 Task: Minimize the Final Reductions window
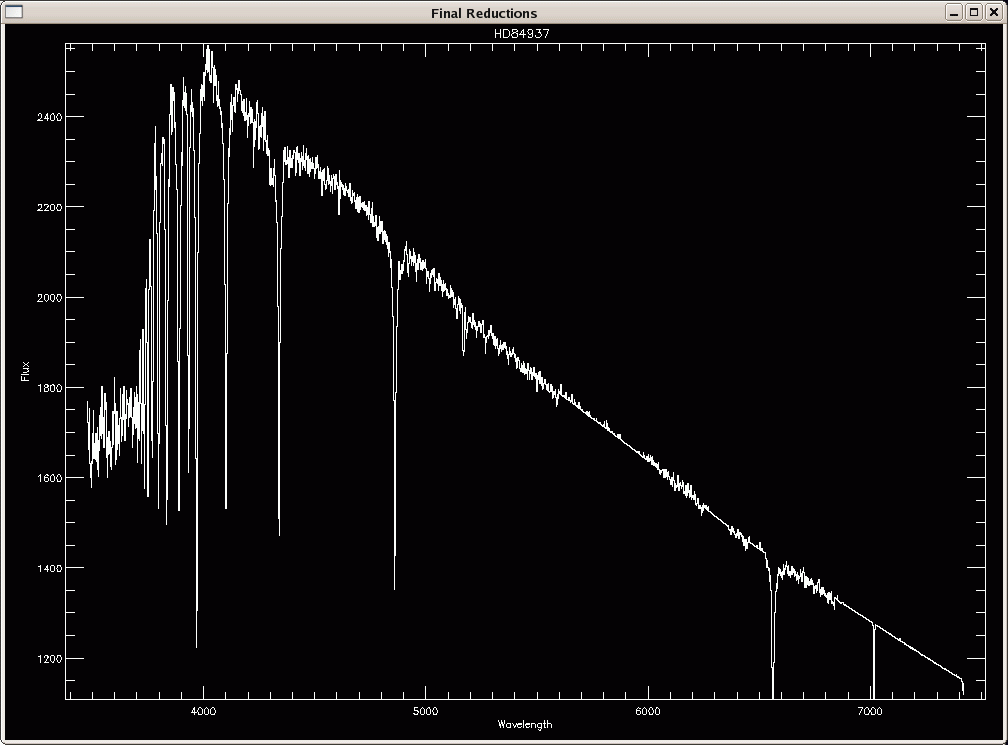pos(956,12)
